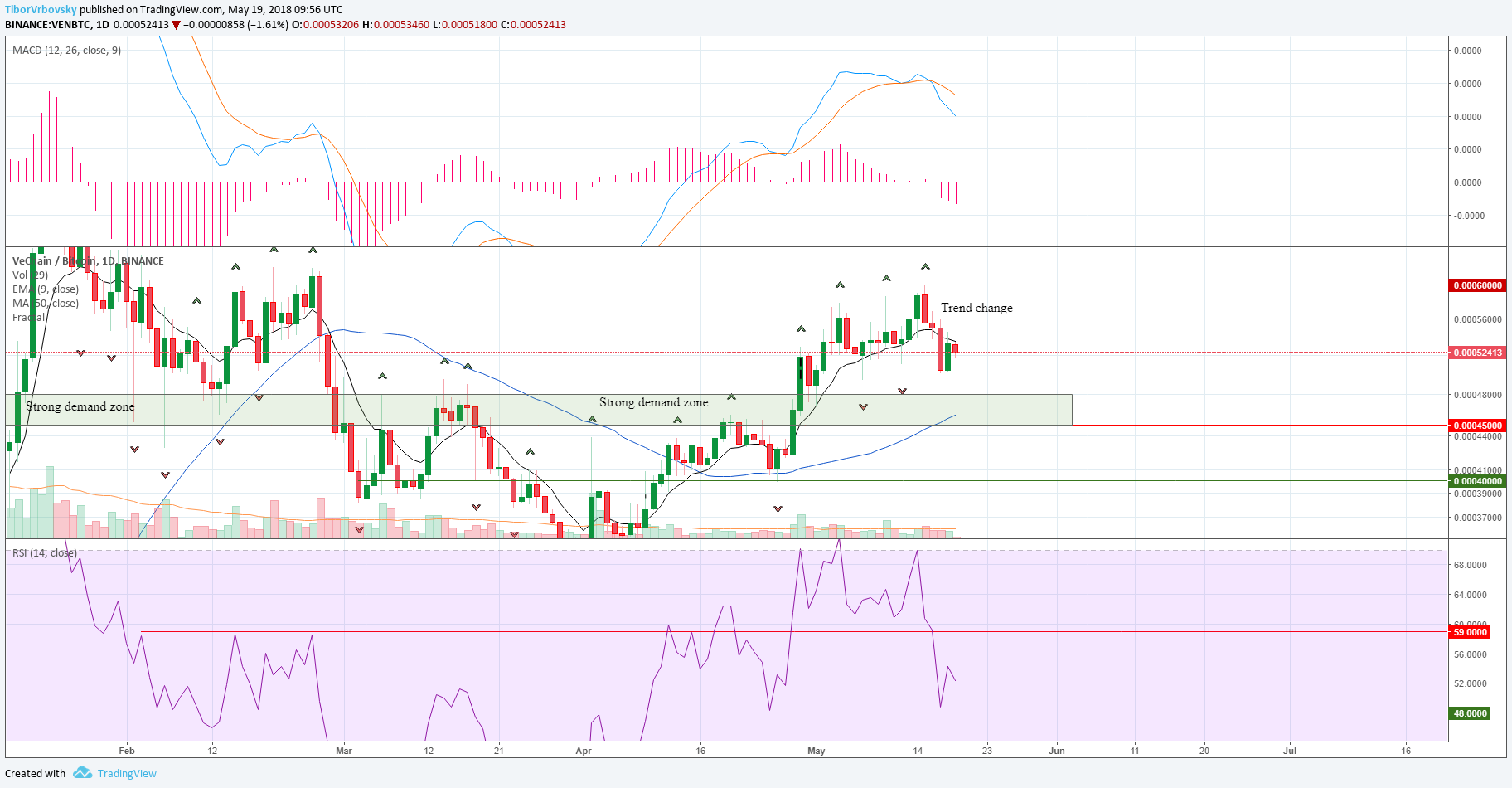Click the 0.00048000 price axis value

click(1478, 395)
